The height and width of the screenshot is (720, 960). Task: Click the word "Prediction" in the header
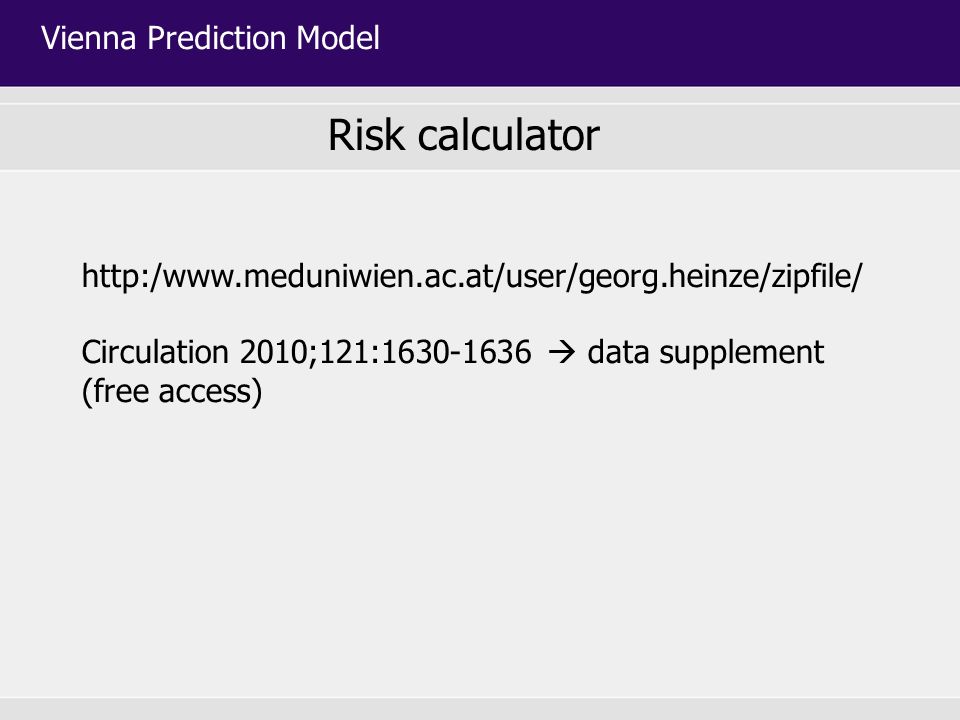click(217, 38)
